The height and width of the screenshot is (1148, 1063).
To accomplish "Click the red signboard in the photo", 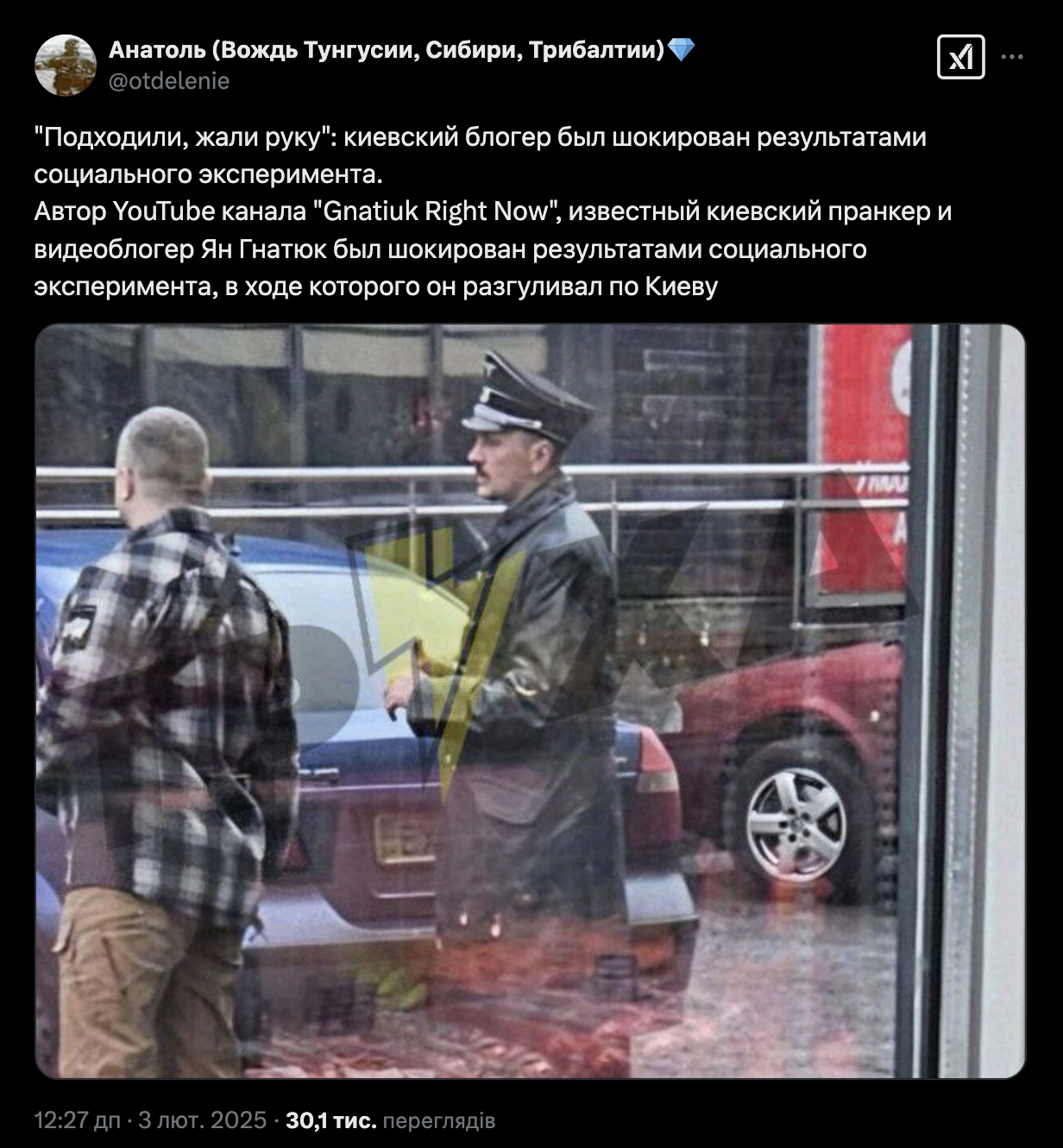I will (864, 460).
